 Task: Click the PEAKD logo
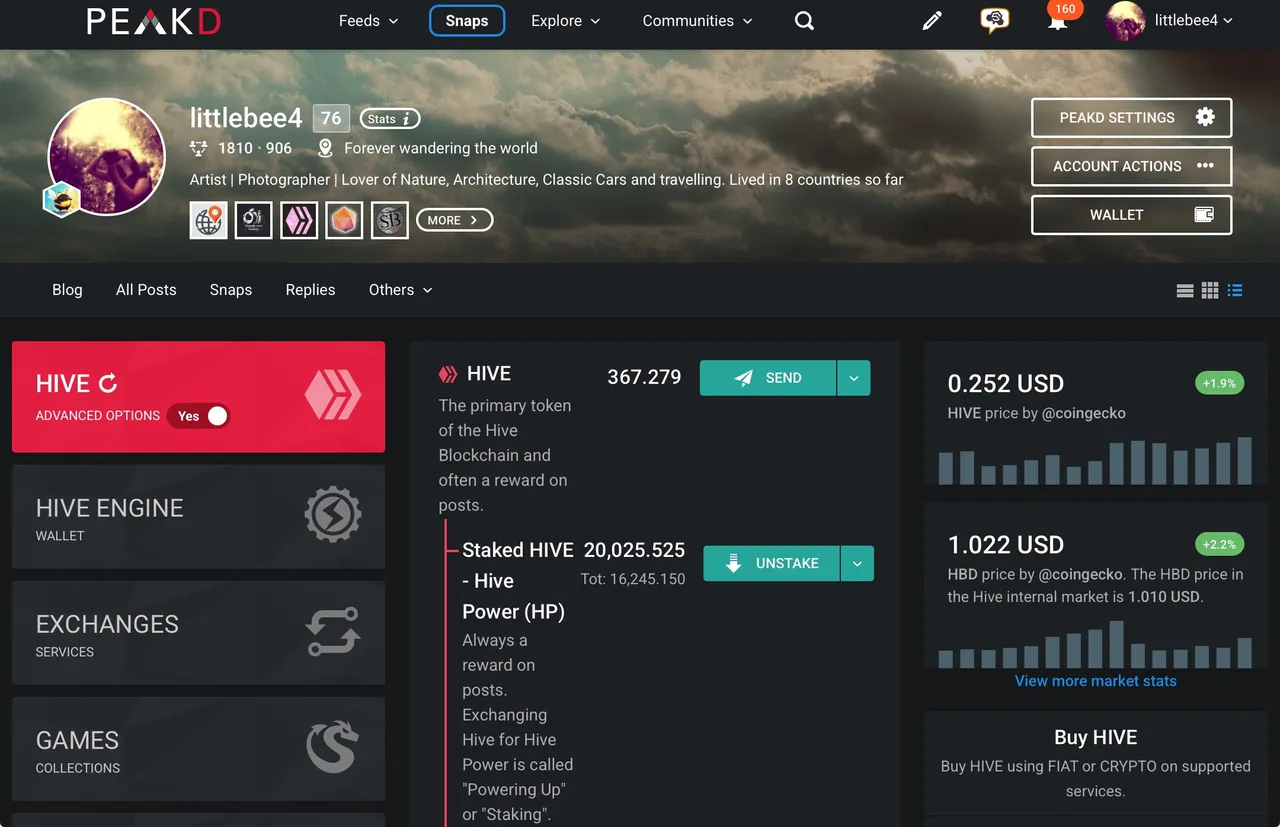[154, 21]
